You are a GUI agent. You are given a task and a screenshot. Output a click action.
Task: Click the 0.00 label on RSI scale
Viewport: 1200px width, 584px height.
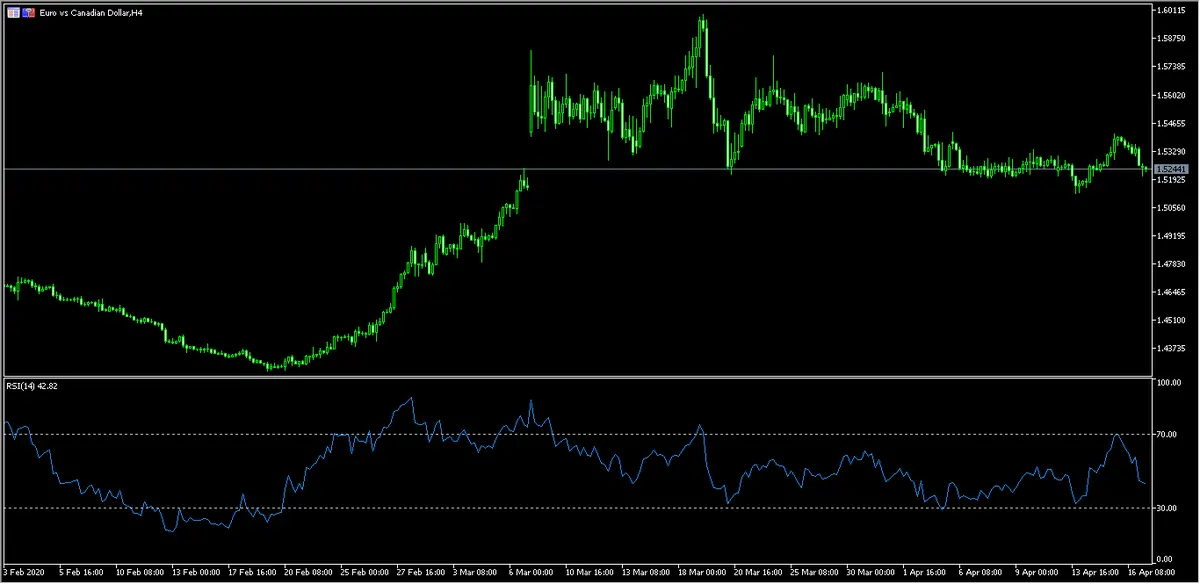(1166, 559)
